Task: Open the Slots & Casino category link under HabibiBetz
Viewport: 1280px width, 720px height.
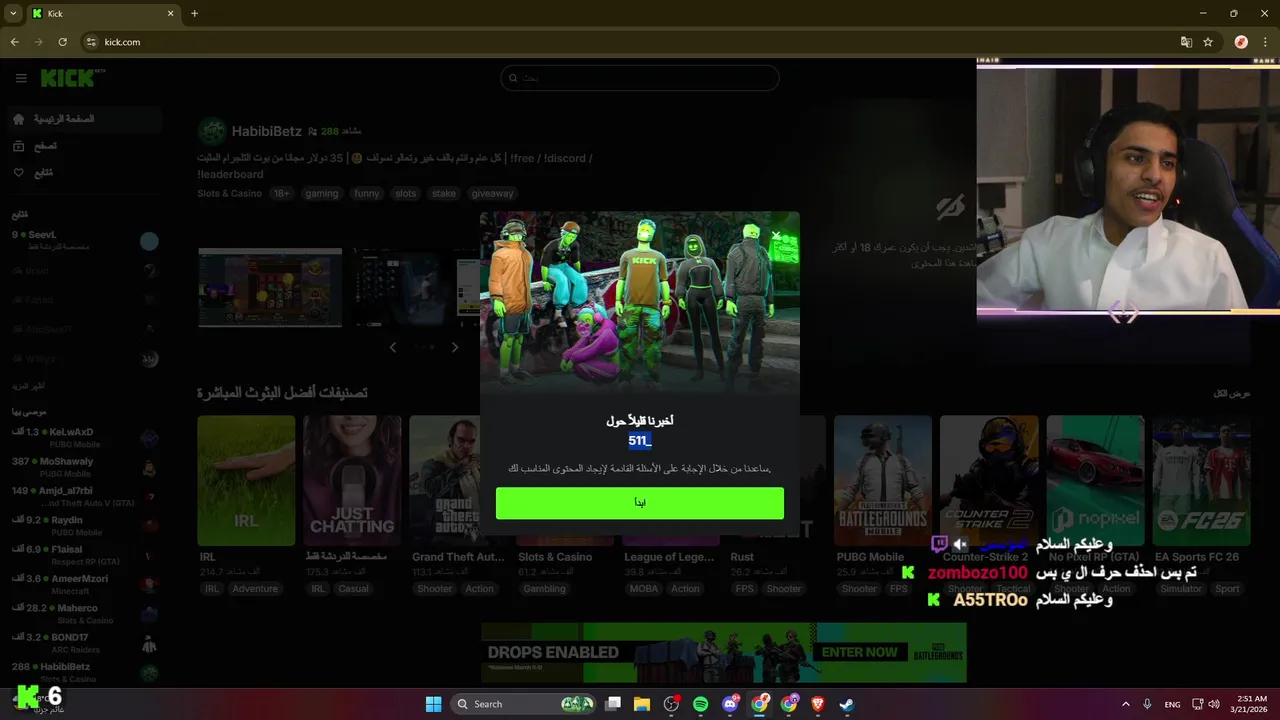Action: [x=229, y=194]
